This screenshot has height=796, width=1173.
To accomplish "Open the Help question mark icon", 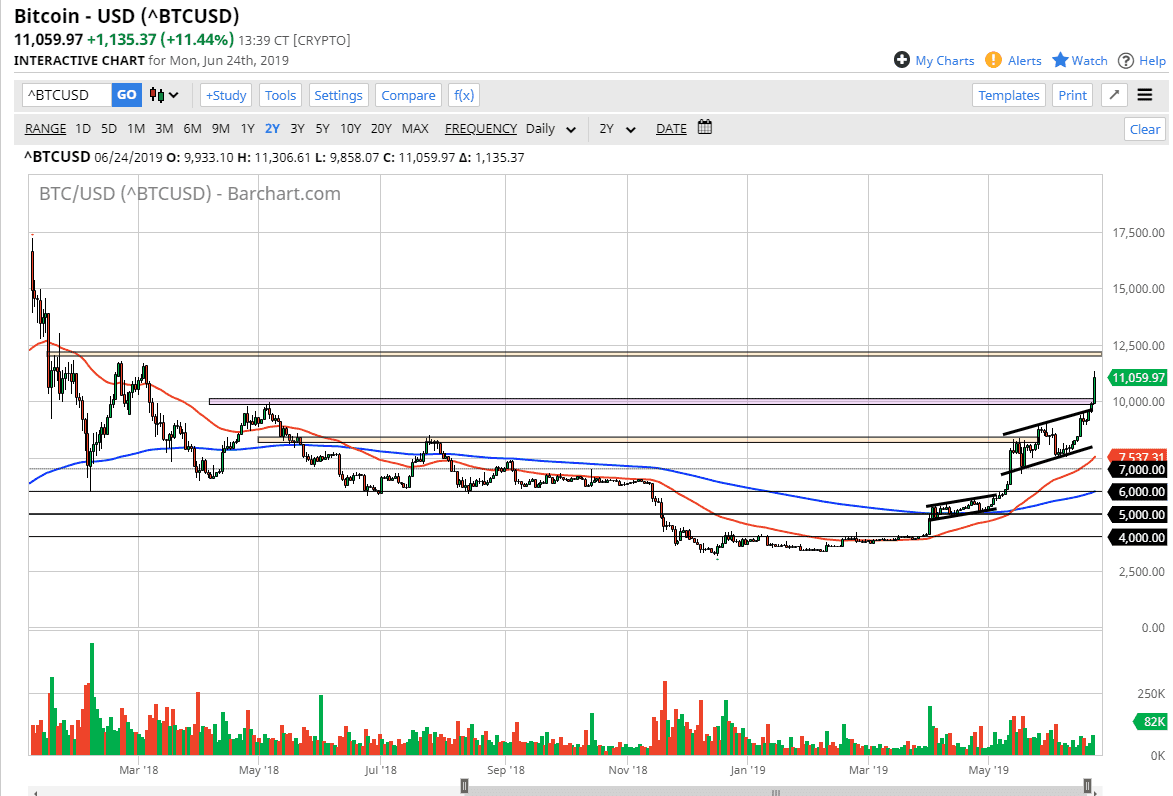I will (1126, 60).
